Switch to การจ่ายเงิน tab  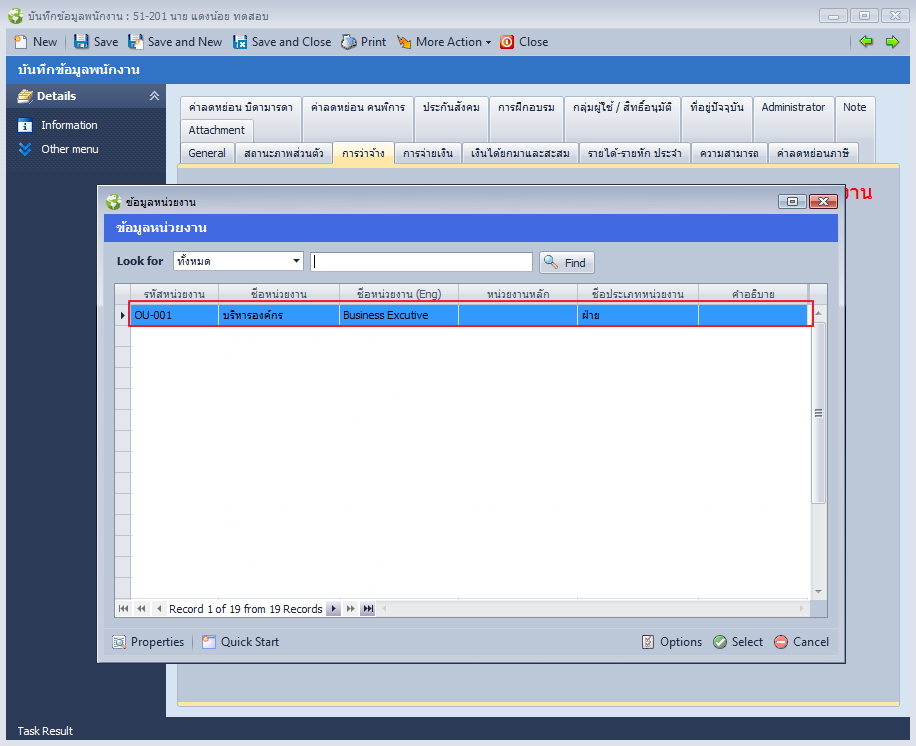point(428,153)
